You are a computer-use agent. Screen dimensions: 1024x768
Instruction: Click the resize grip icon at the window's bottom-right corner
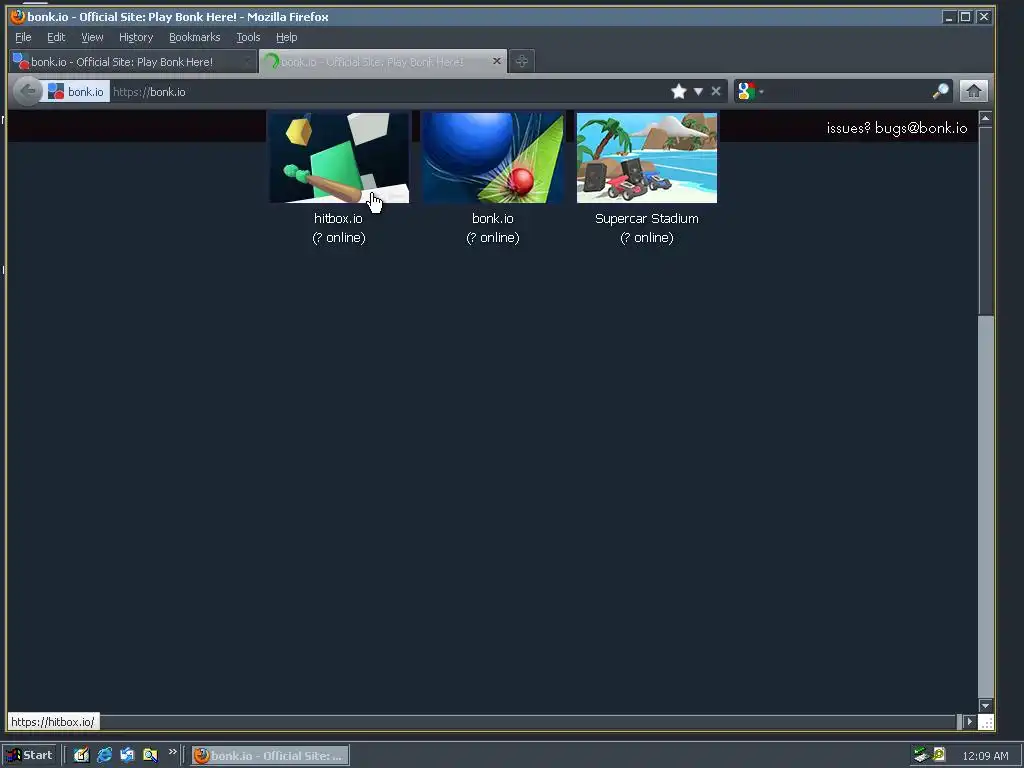pos(986,722)
